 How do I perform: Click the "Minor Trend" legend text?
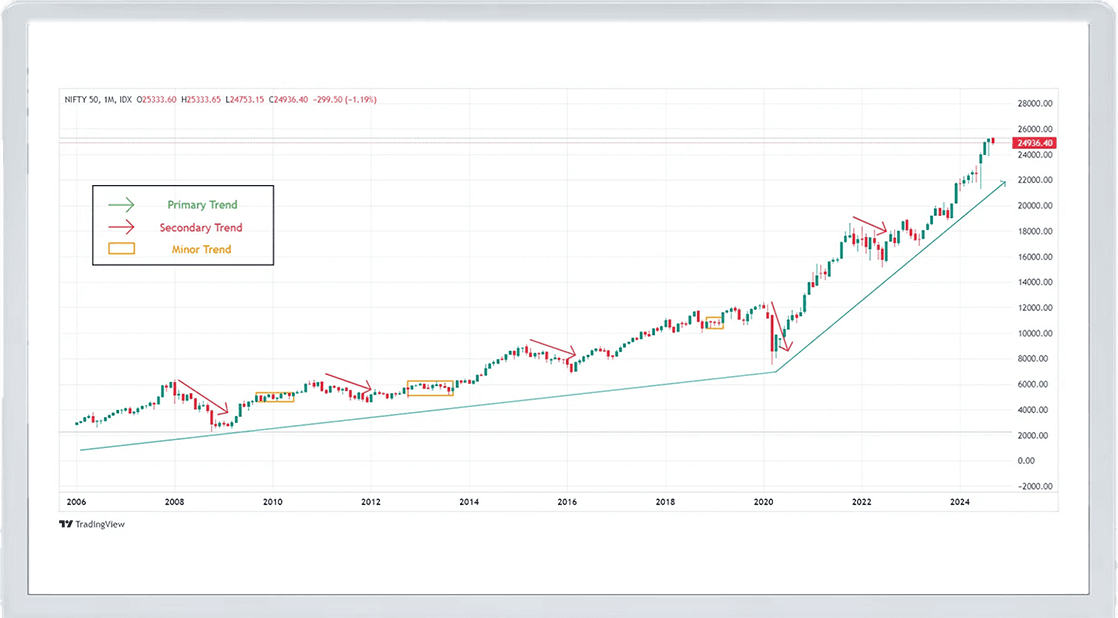pyautogui.click(x=201, y=249)
